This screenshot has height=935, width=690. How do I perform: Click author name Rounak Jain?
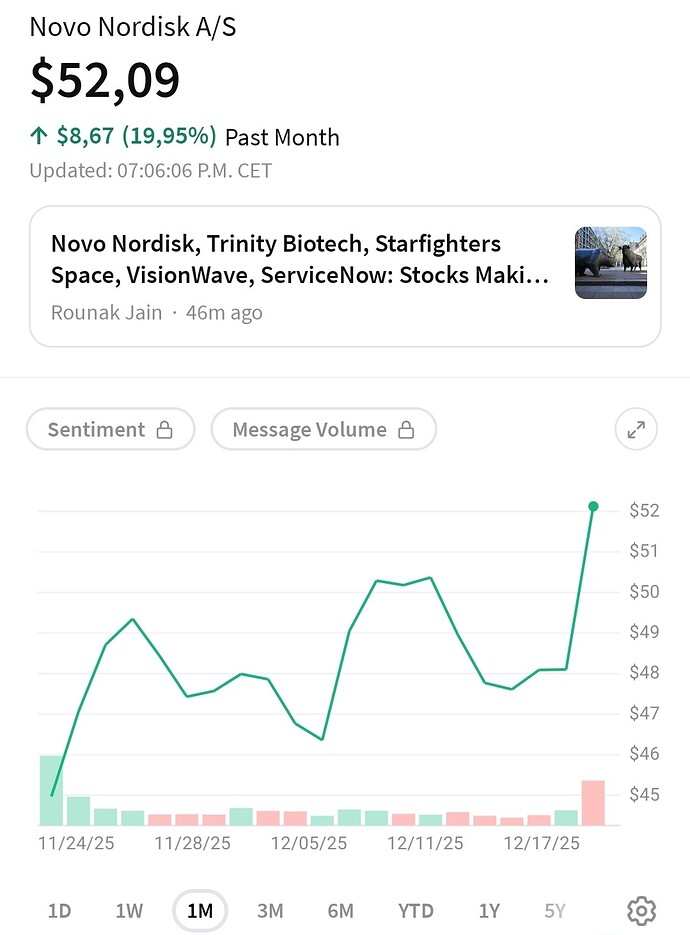pos(106,312)
